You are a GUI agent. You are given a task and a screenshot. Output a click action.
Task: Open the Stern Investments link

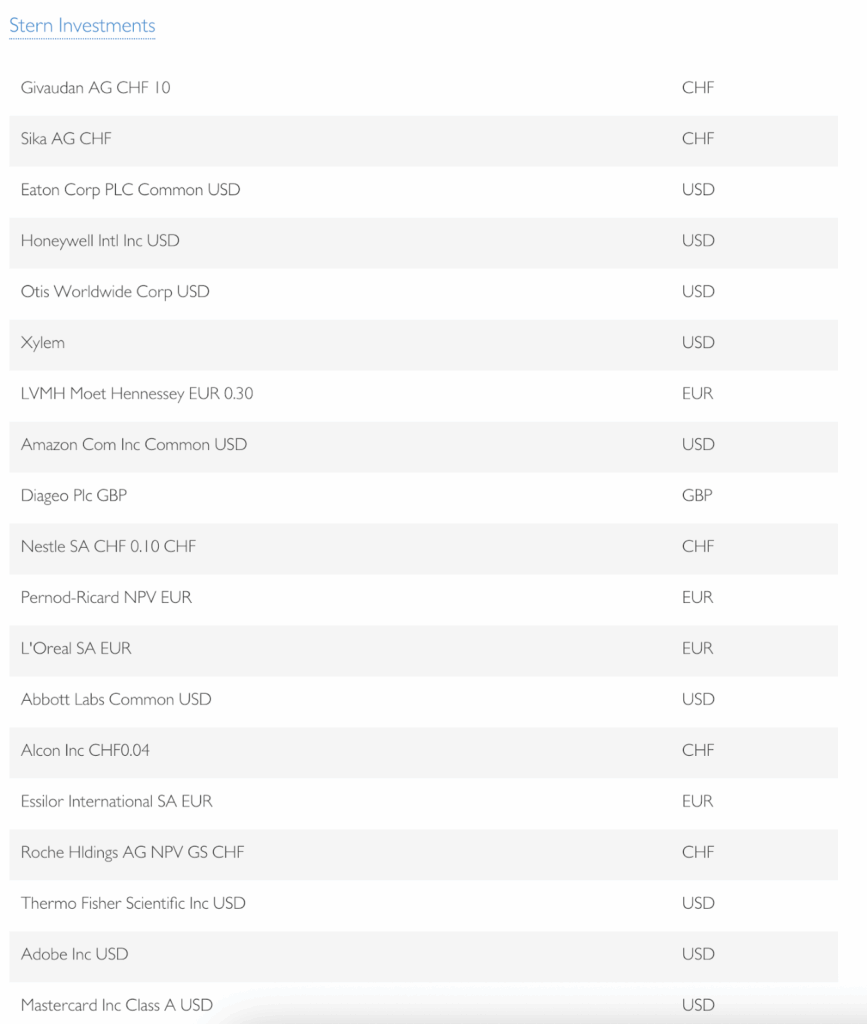(82, 26)
